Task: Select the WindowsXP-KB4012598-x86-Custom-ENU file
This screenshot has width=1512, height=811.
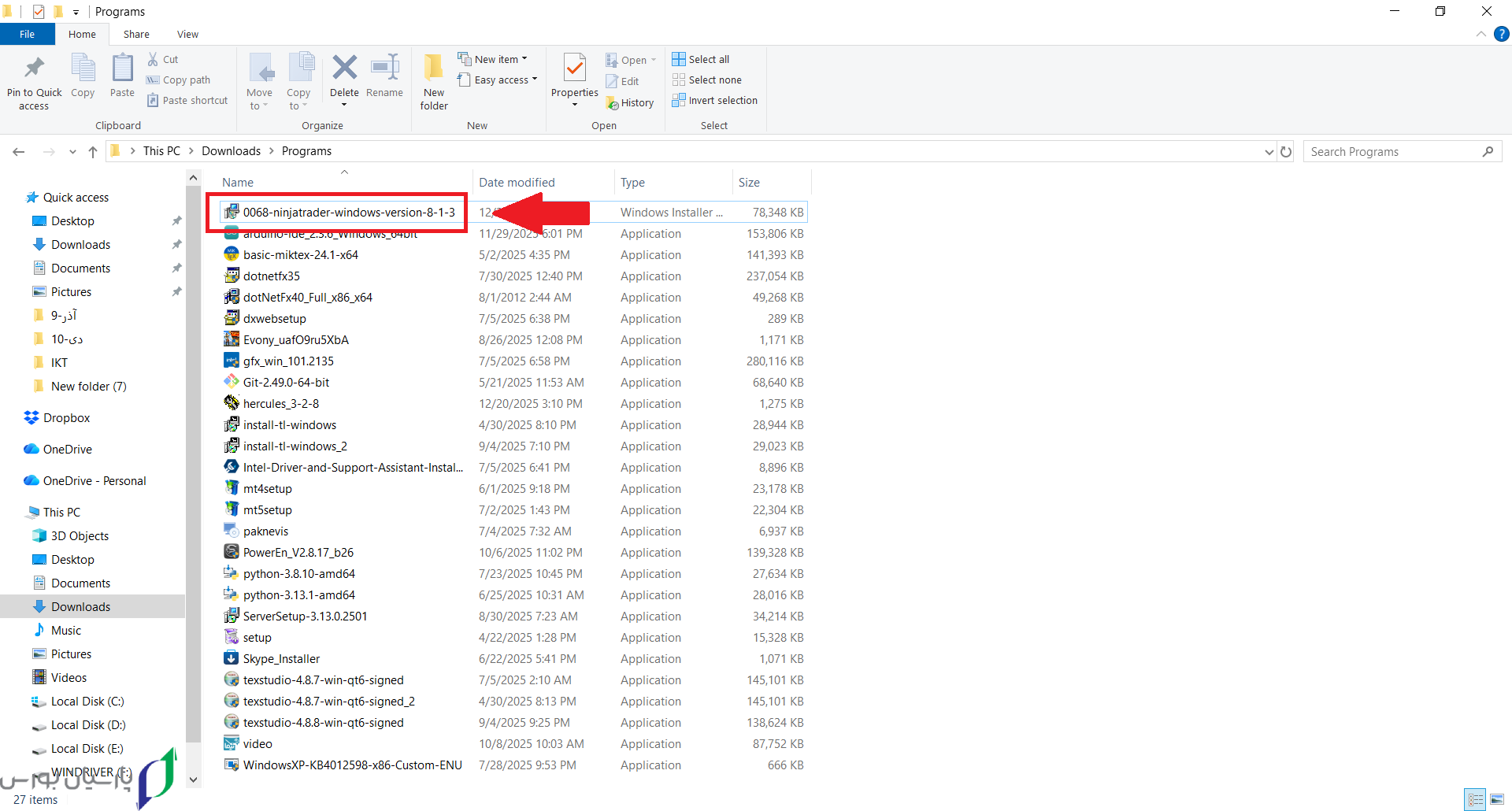Action: (352, 765)
